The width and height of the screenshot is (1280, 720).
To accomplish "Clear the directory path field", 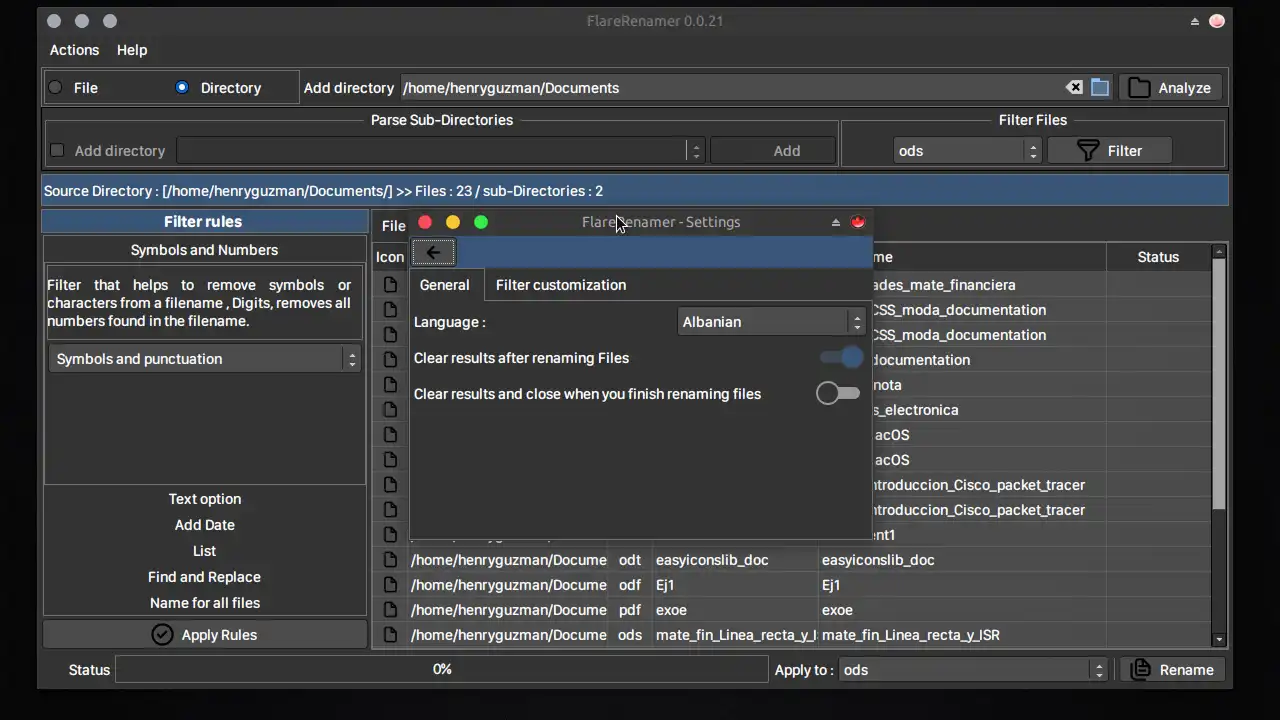I will pyautogui.click(x=1074, y=88).
